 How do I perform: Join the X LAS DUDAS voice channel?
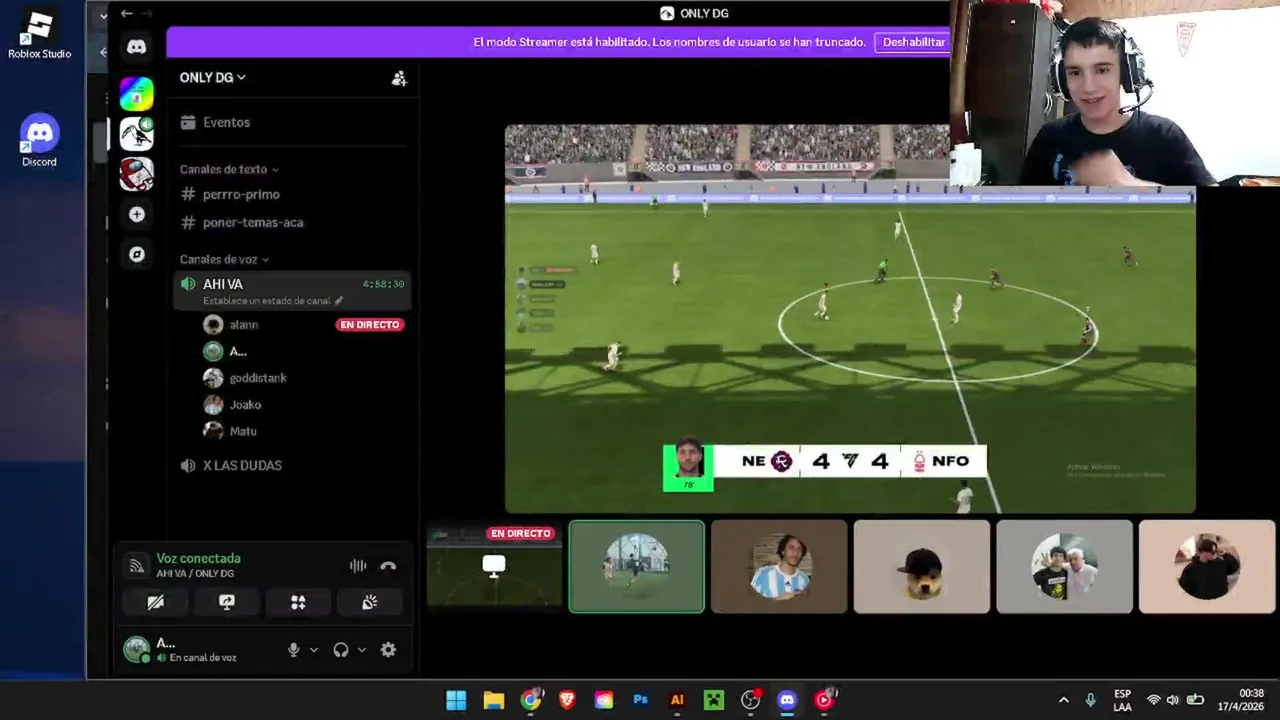tap(291, 465)
